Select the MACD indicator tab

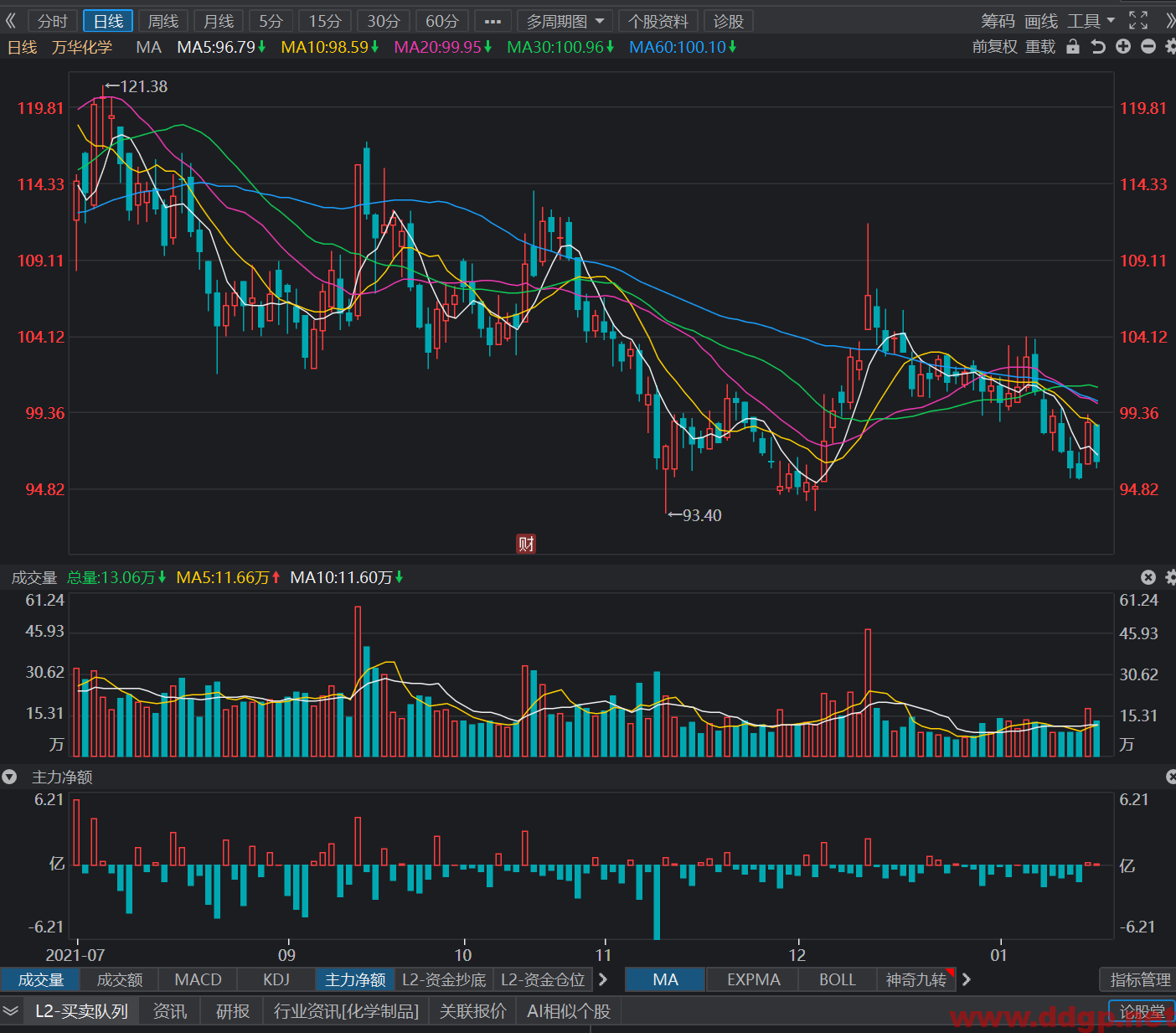[x=198, y=979]
